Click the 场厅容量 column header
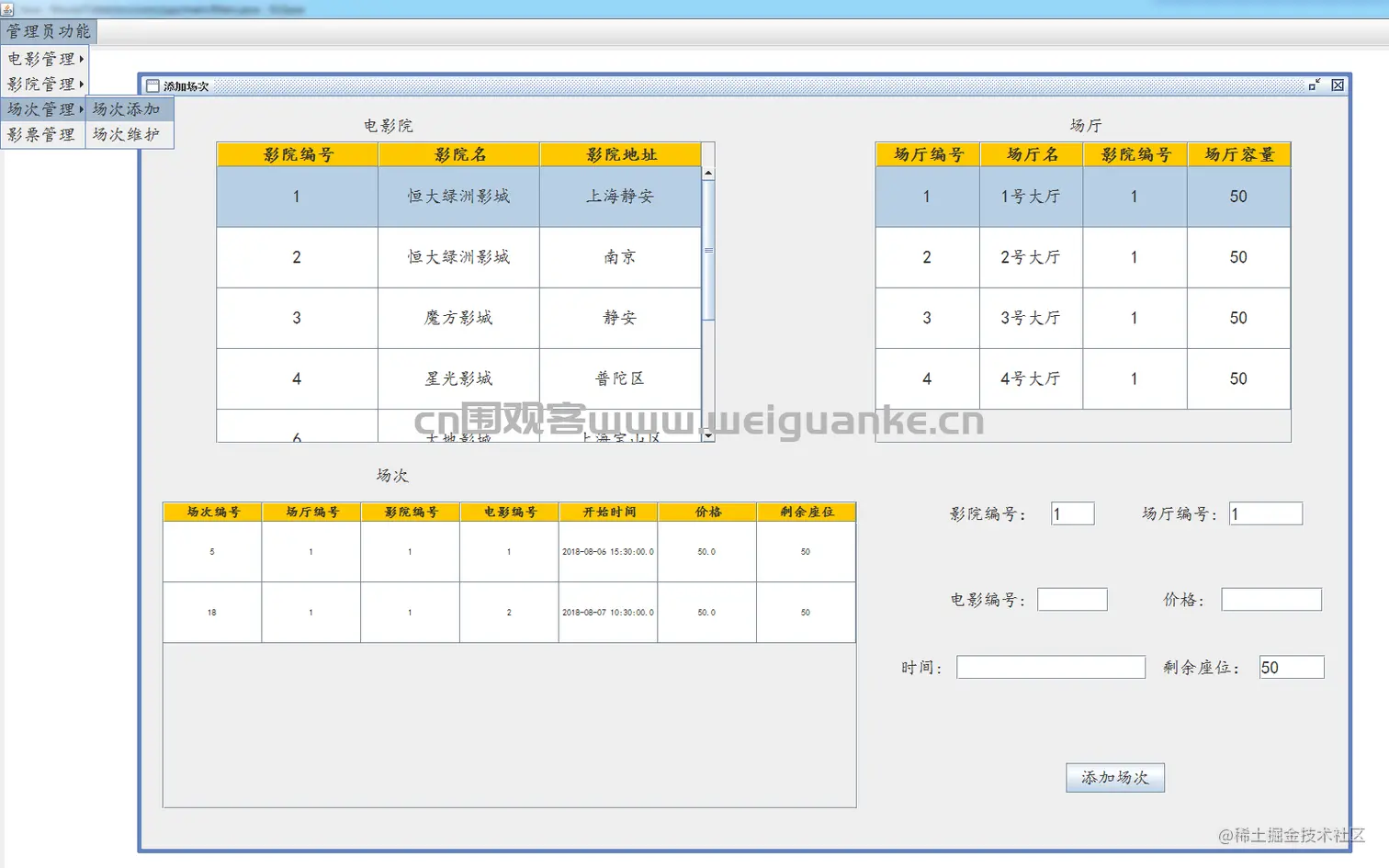This screenshot has height=868, width=1389. [1239, 154]
